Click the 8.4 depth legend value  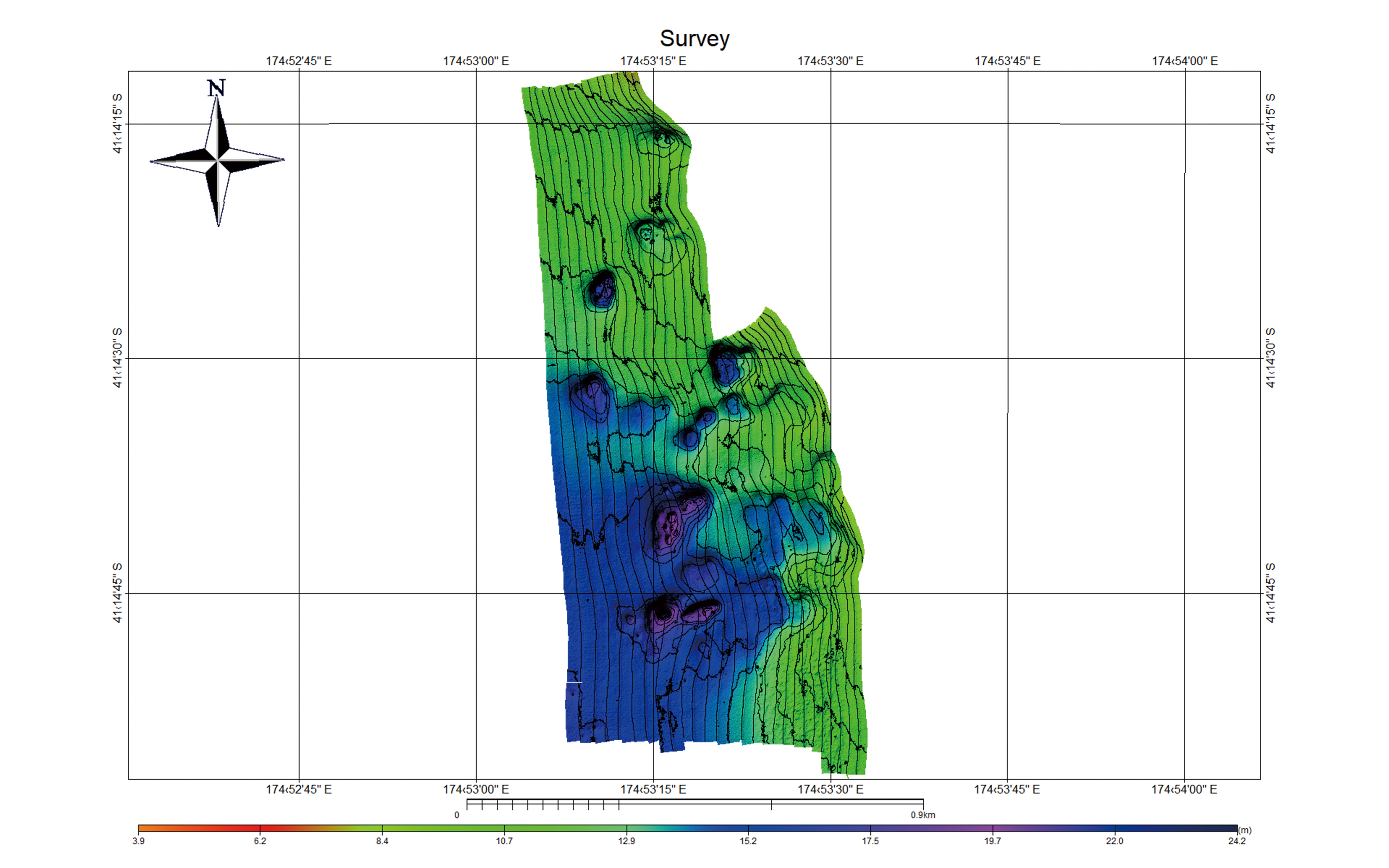[382, 841]
